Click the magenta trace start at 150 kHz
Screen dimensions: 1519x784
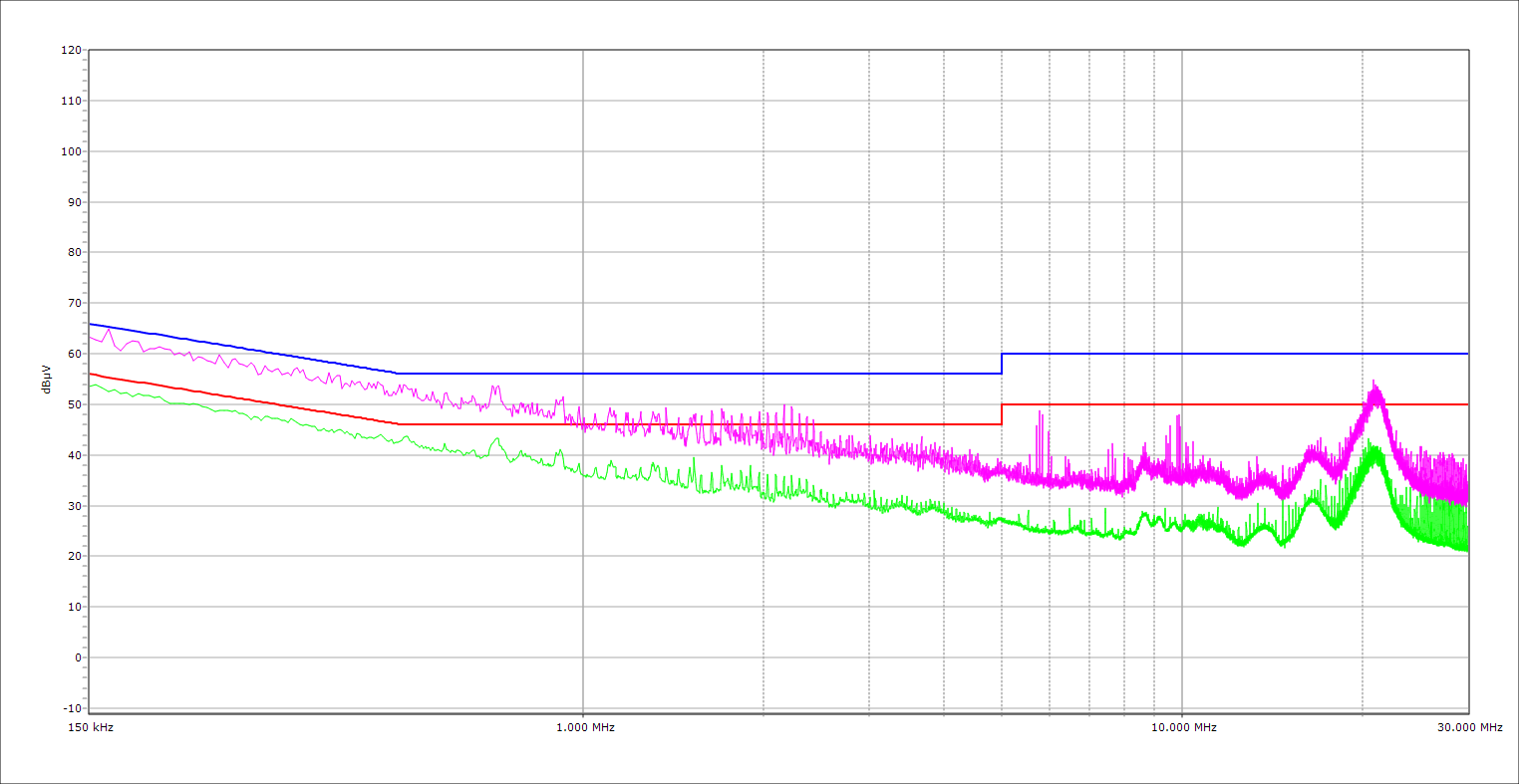pyautogui.click(x=91, y=337)
